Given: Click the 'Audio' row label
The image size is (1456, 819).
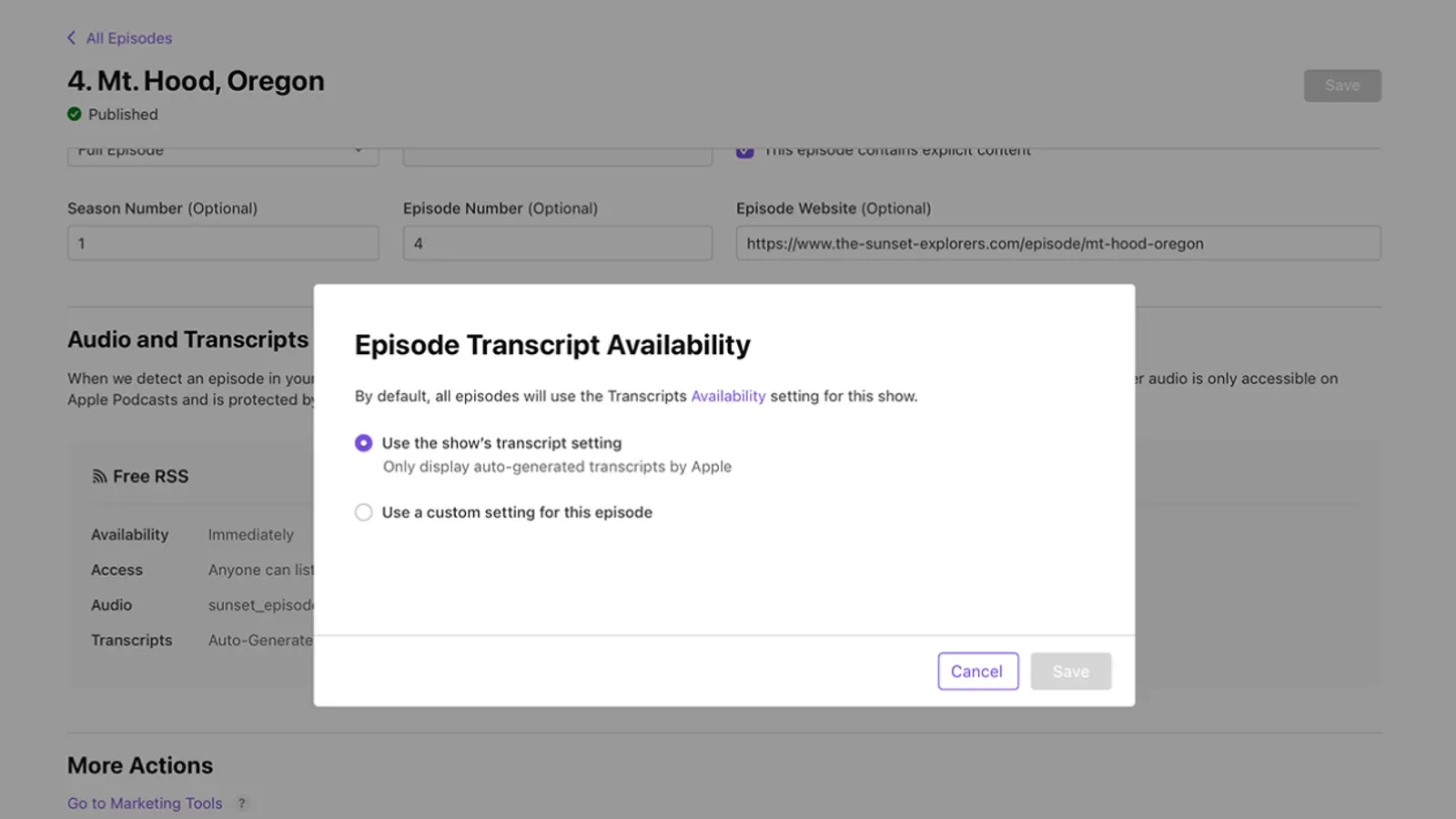Looking at the screenshot, I should coord(111,605).
